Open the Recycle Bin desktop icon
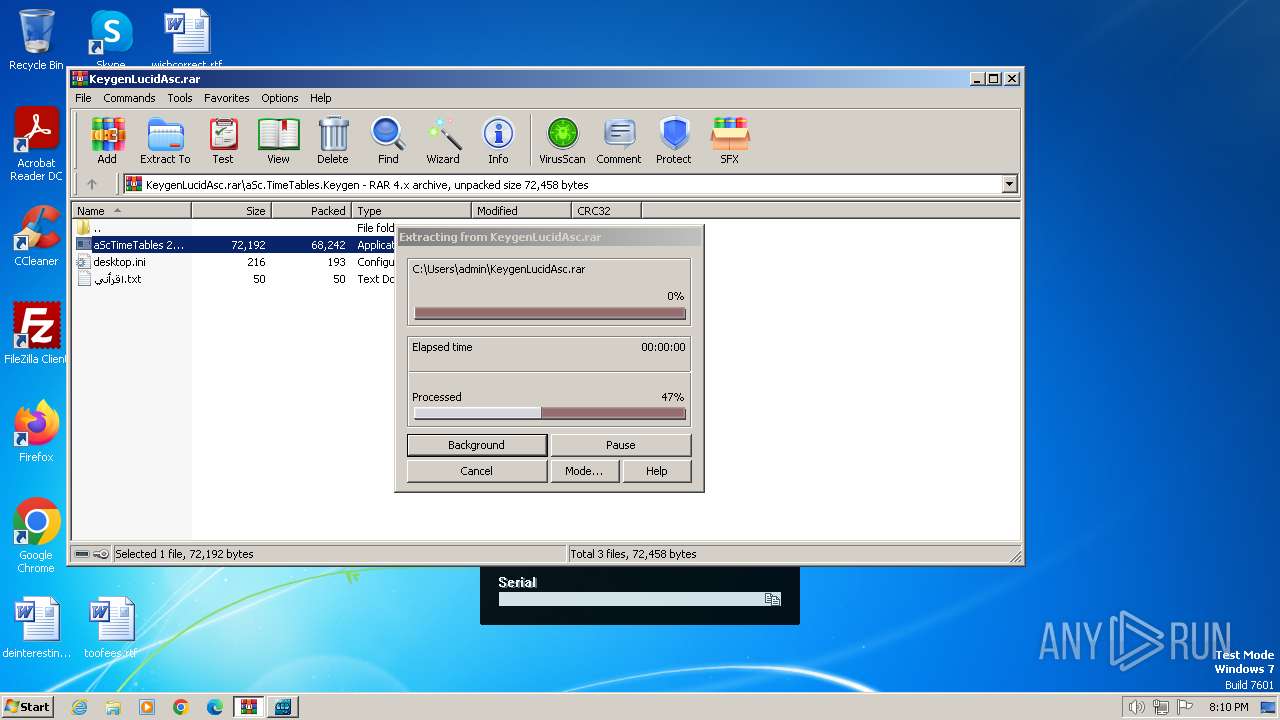The image size is (1280, 720). pos(36,40)
